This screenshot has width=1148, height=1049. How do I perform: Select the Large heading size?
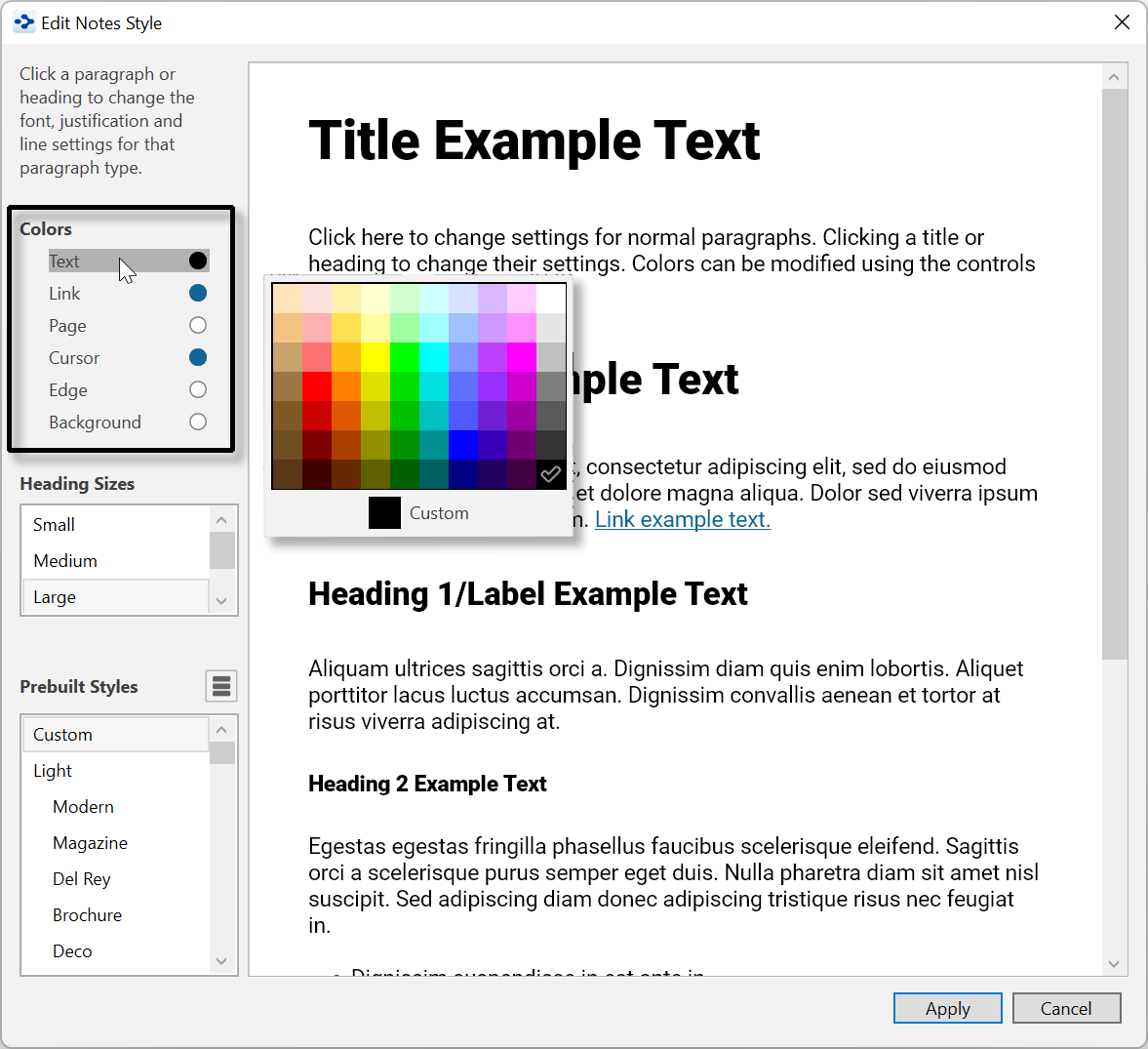click(55, 597)
